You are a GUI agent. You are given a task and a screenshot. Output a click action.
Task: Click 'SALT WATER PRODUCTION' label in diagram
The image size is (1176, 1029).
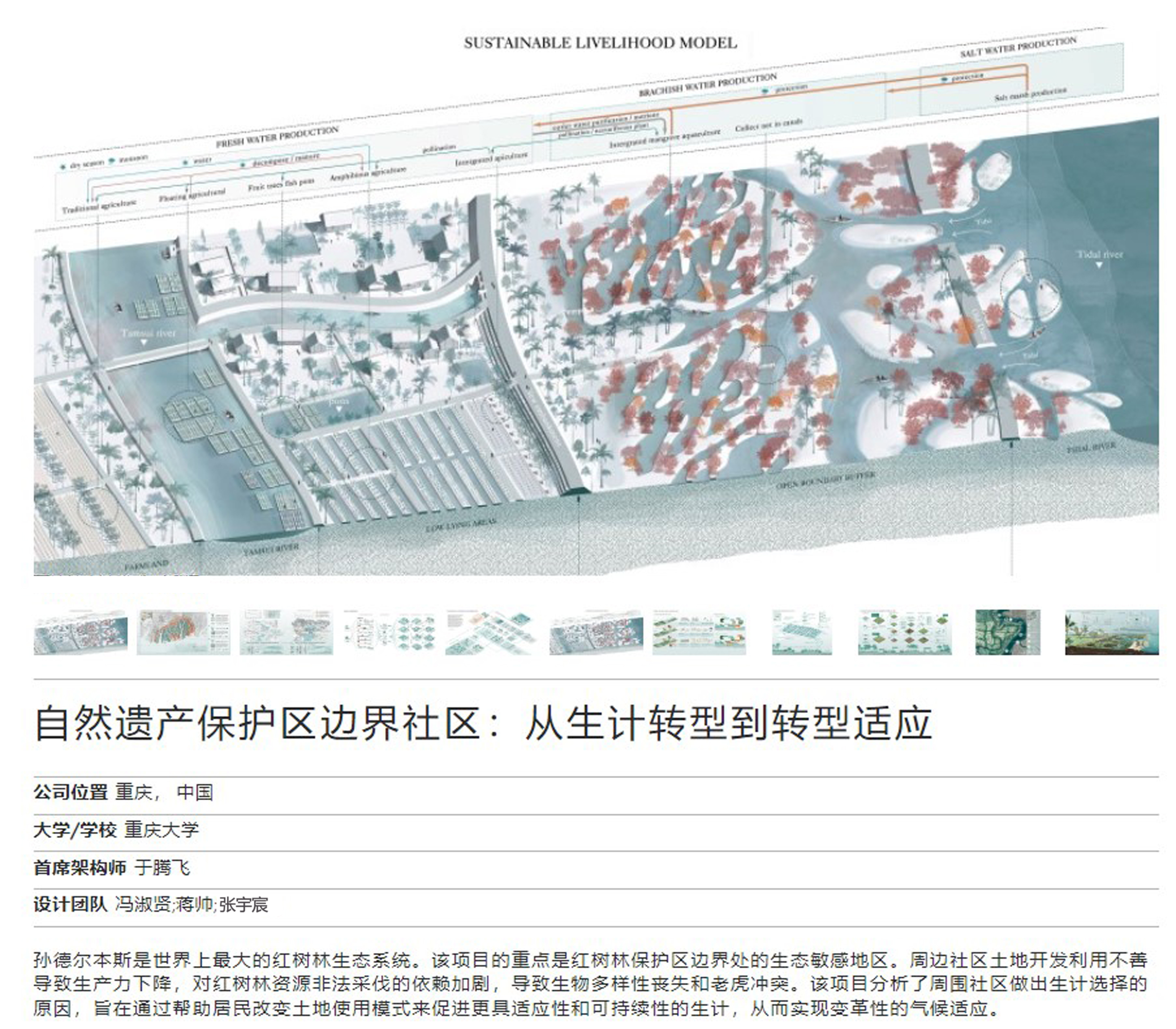1018,47
